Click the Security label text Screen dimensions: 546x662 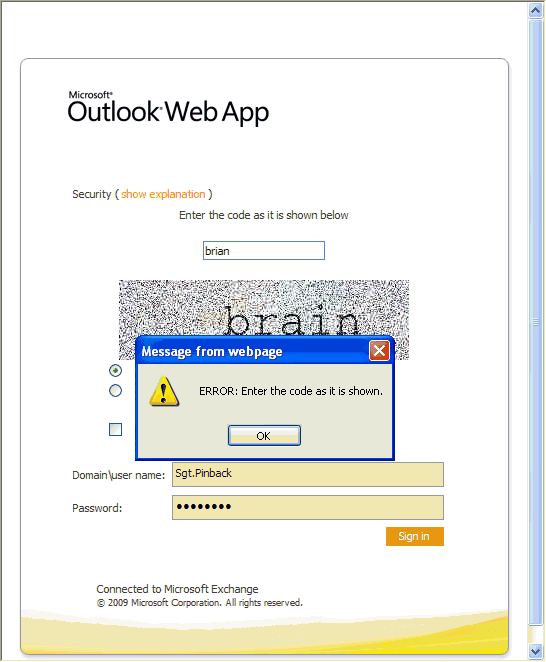(x=92, y=194)
